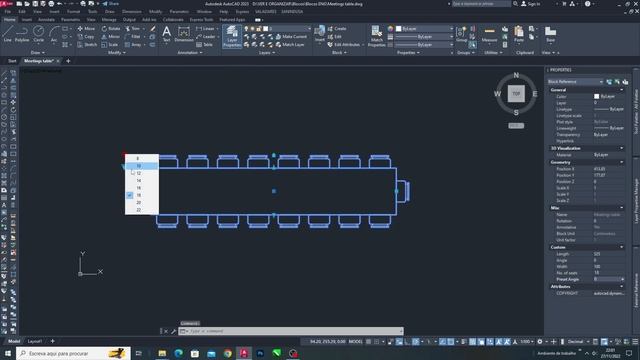Click the Share button in title bar
Viewport: 640px width, 360px height.
tap(110, 4)
